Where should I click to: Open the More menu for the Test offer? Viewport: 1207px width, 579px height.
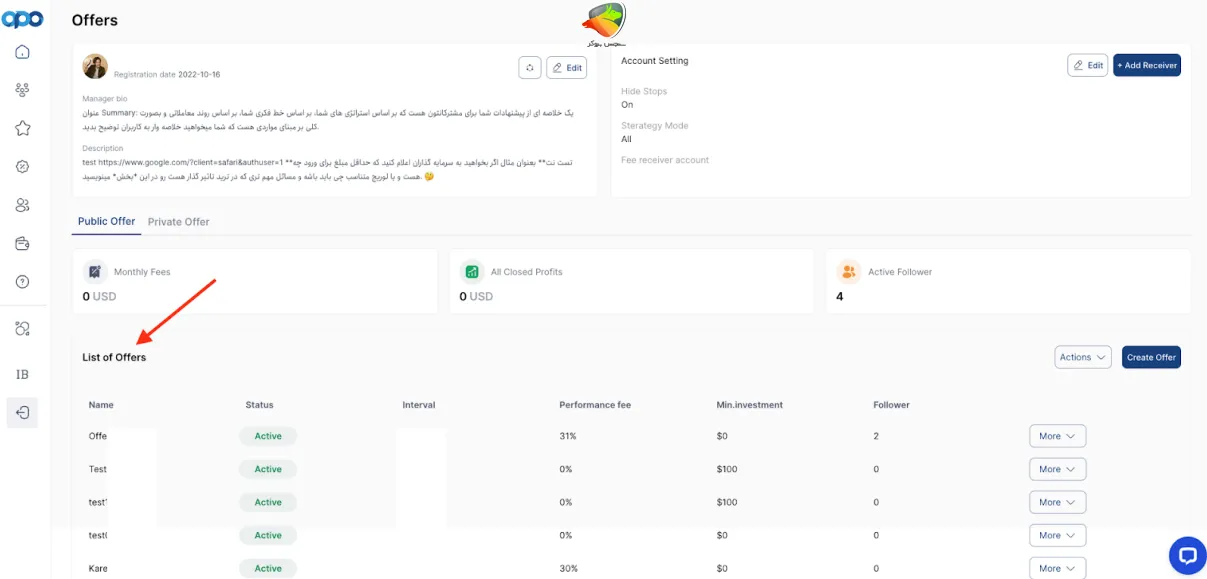tap(1057, 468)
